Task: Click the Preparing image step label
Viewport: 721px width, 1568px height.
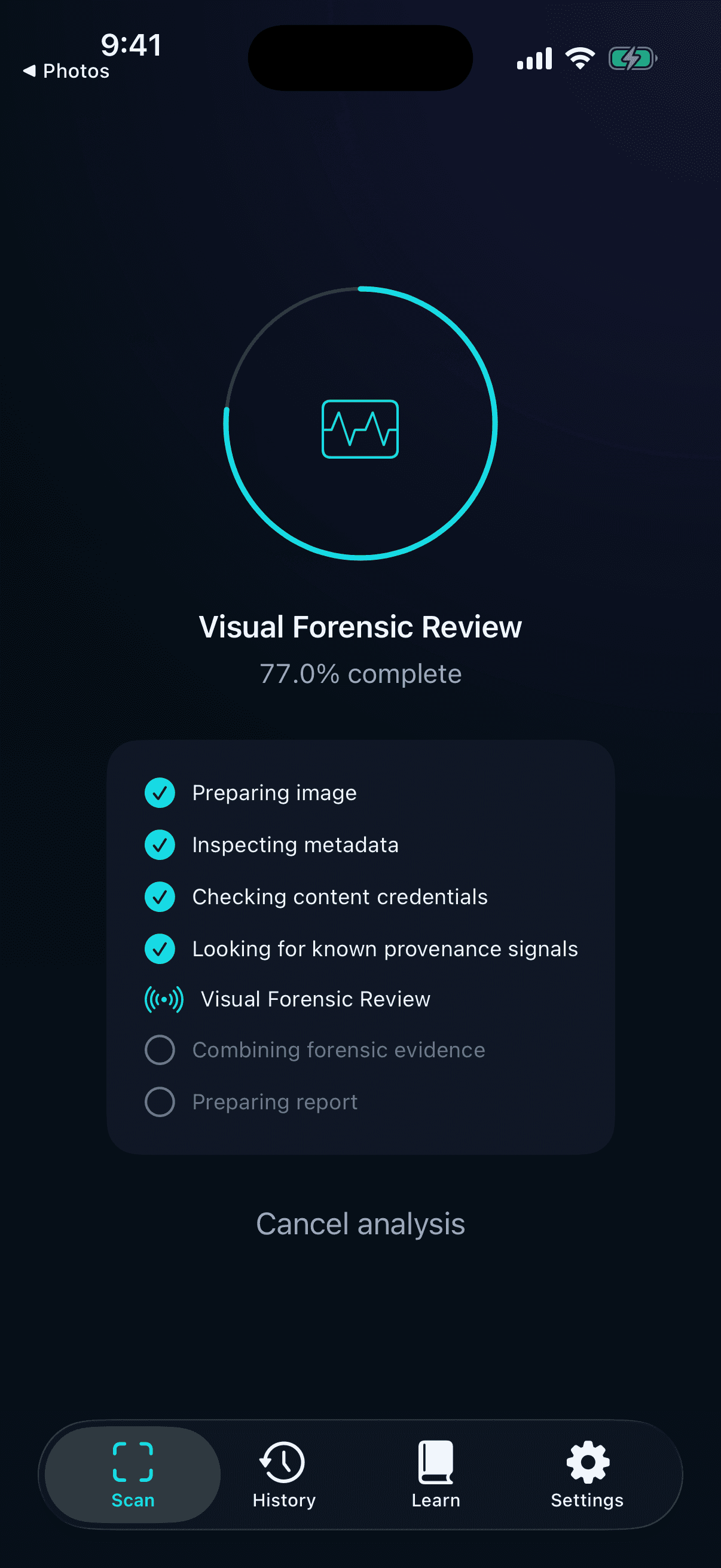Action: pyautogui.click(x=274, y=792)
